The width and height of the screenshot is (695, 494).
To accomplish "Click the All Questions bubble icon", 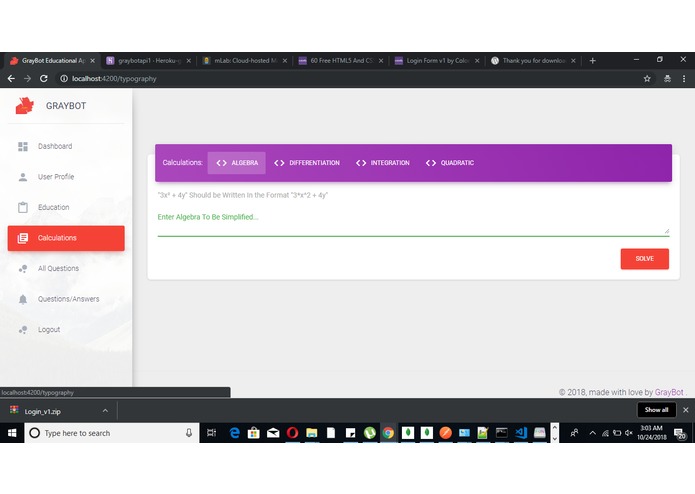I will (23, 268).
